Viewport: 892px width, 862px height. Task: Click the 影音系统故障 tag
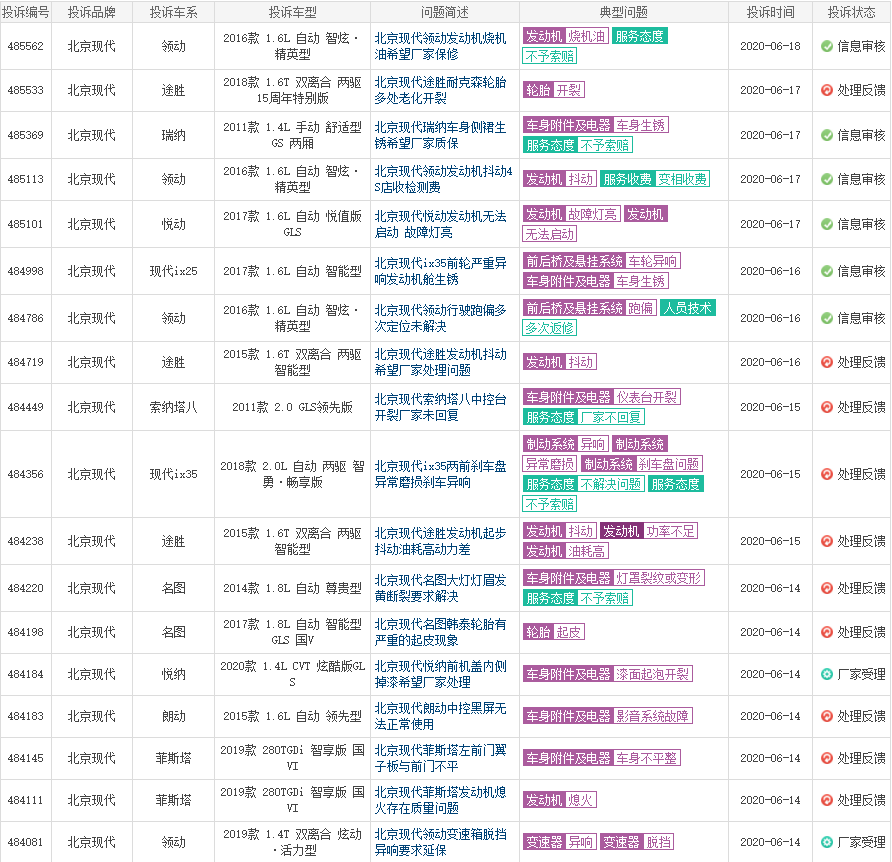(653, 716)
